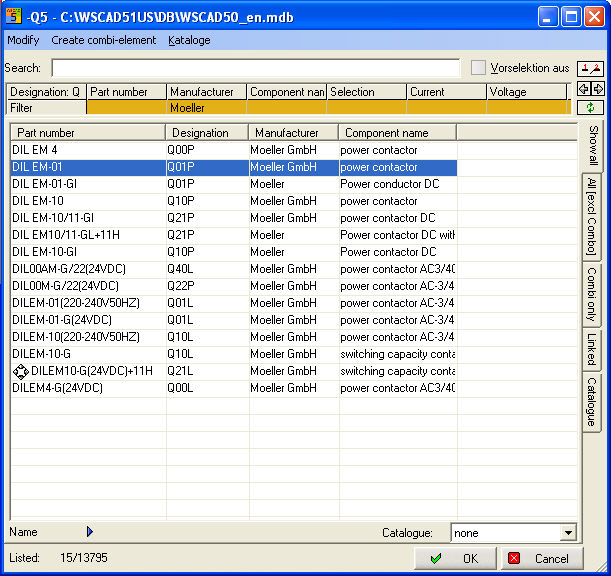Select the DIL EM-10-GI row

[x=234, y=252]
